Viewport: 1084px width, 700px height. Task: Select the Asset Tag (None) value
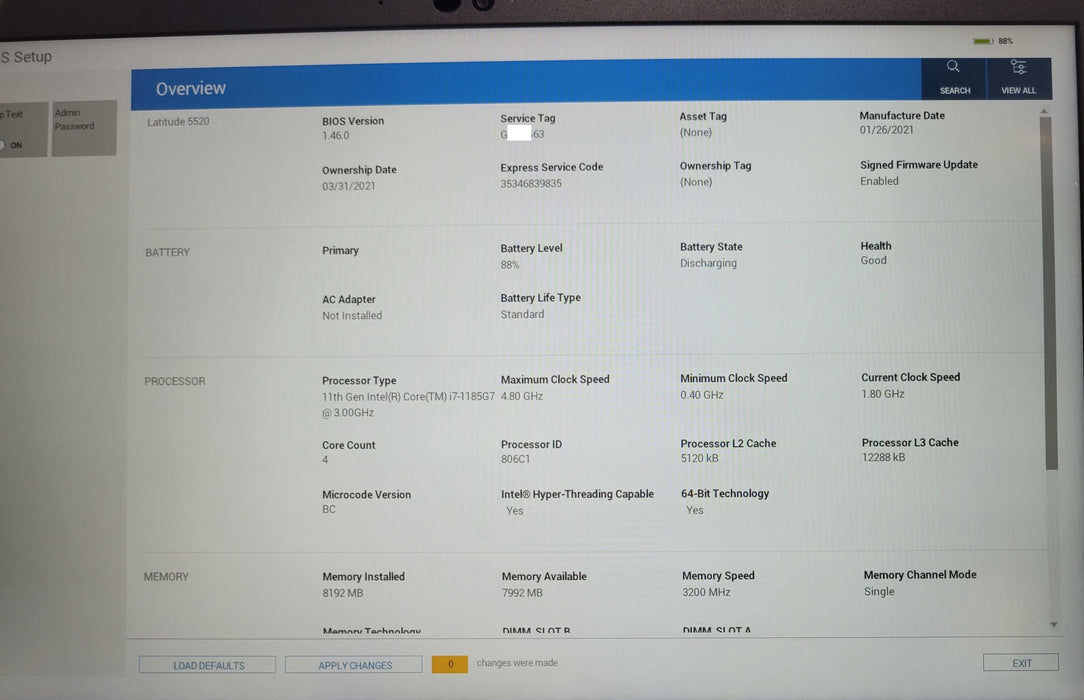(695, 132)
